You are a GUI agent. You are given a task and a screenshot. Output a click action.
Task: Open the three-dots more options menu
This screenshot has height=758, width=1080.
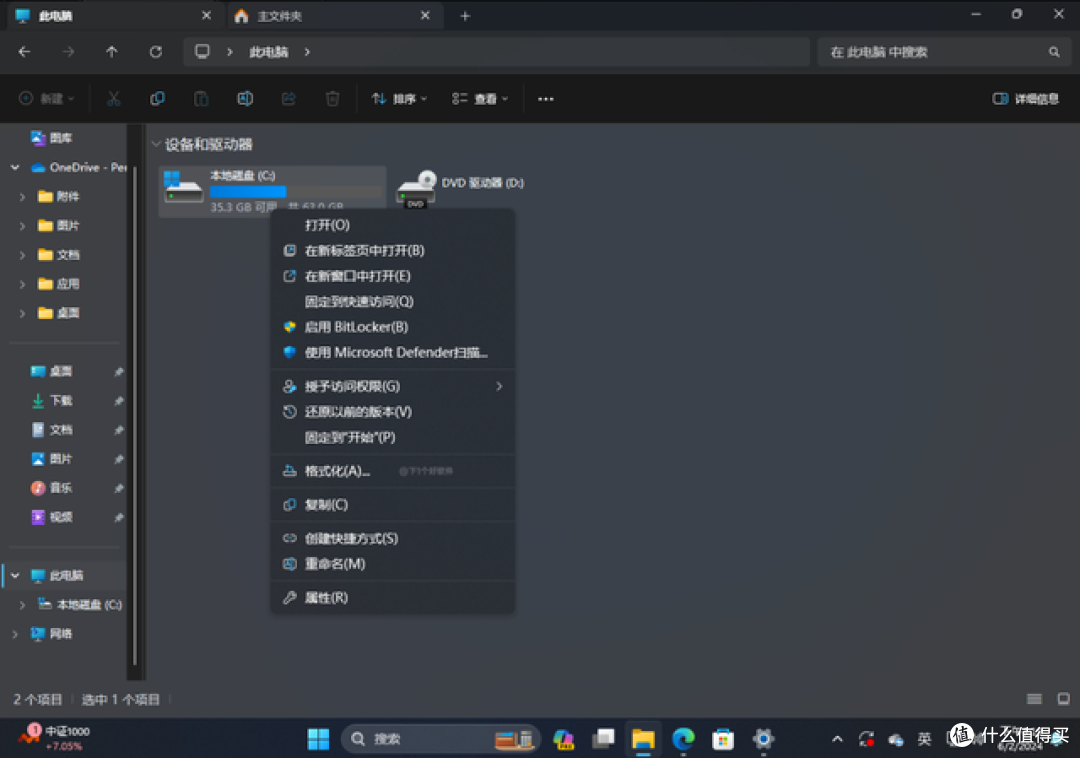(x=545, y=99)
